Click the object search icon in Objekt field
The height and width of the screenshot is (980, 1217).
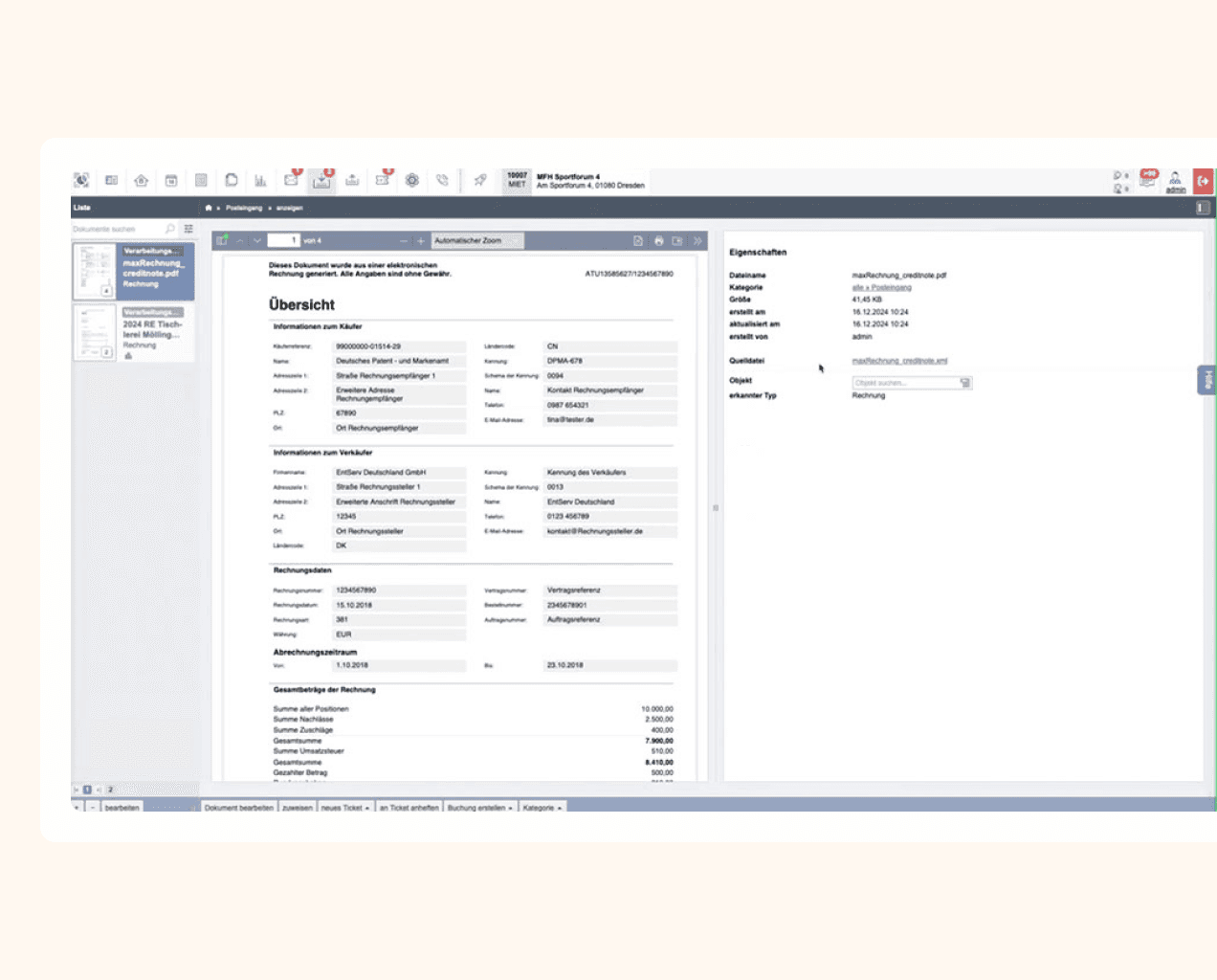point(965,383)
